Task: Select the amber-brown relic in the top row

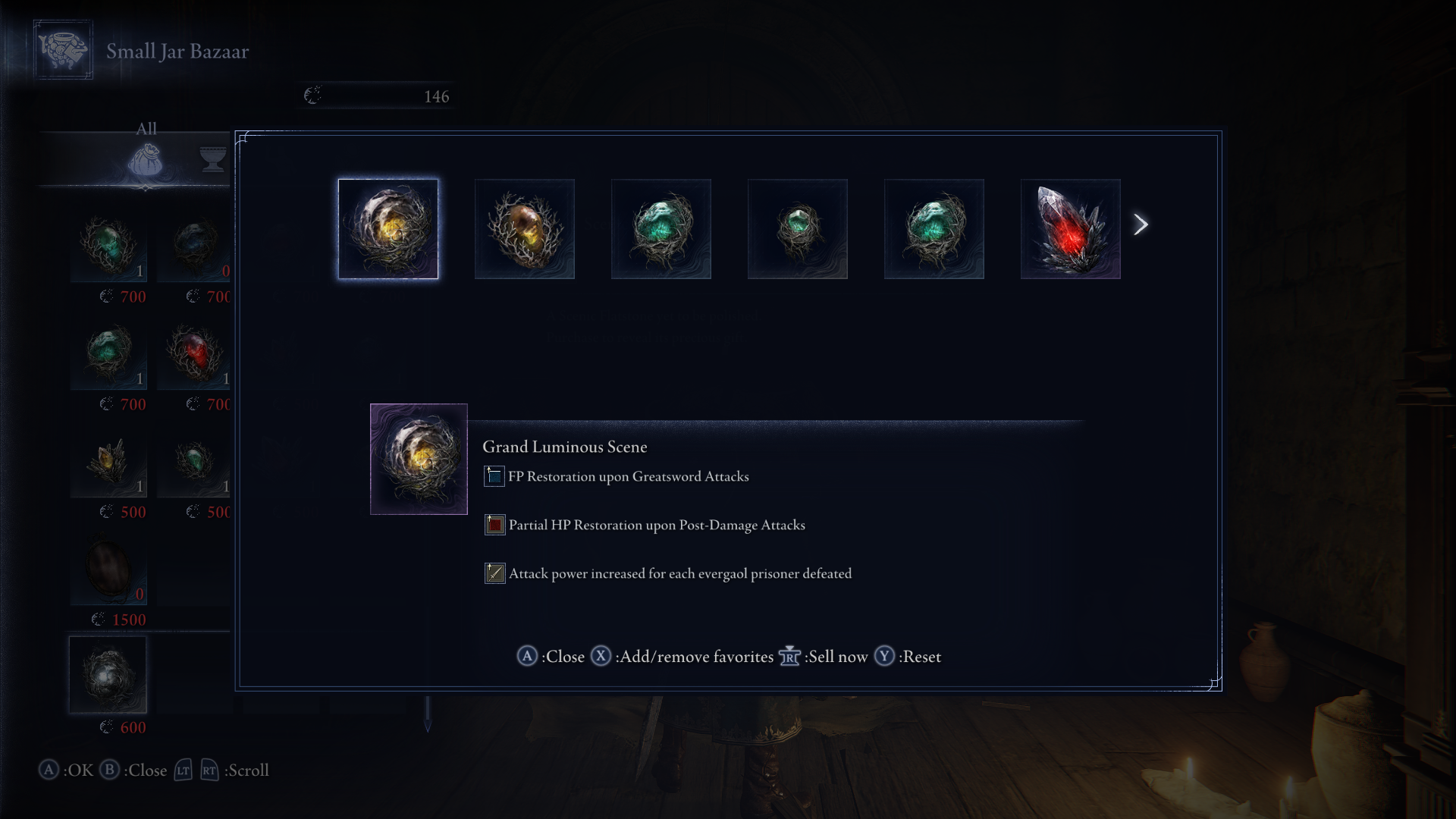Action: pos(524,229)
